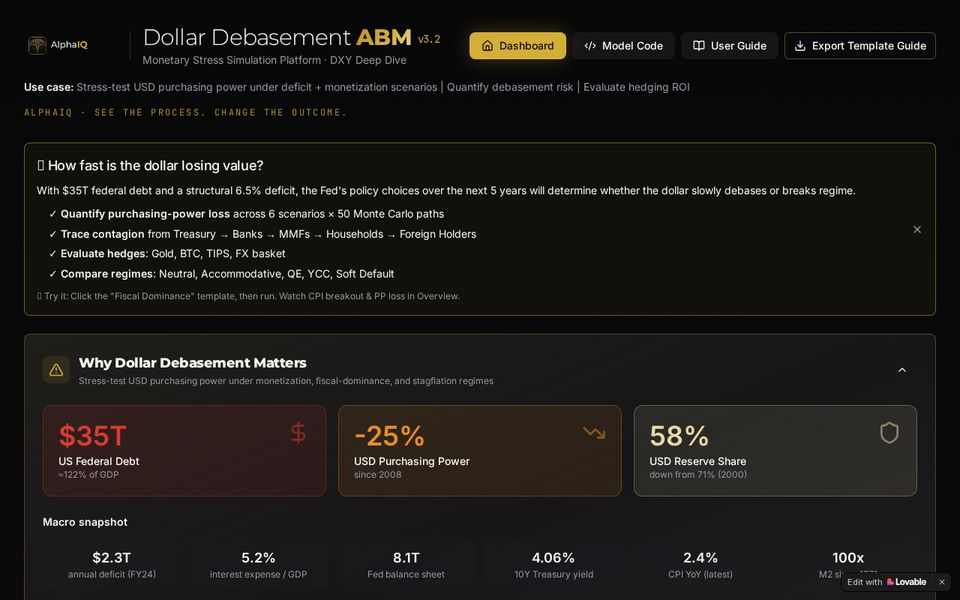Viewport: 960px width, 600px height.
Task: Select the -25% USD Purchasing Power card
Action: [x=479, y=451]
